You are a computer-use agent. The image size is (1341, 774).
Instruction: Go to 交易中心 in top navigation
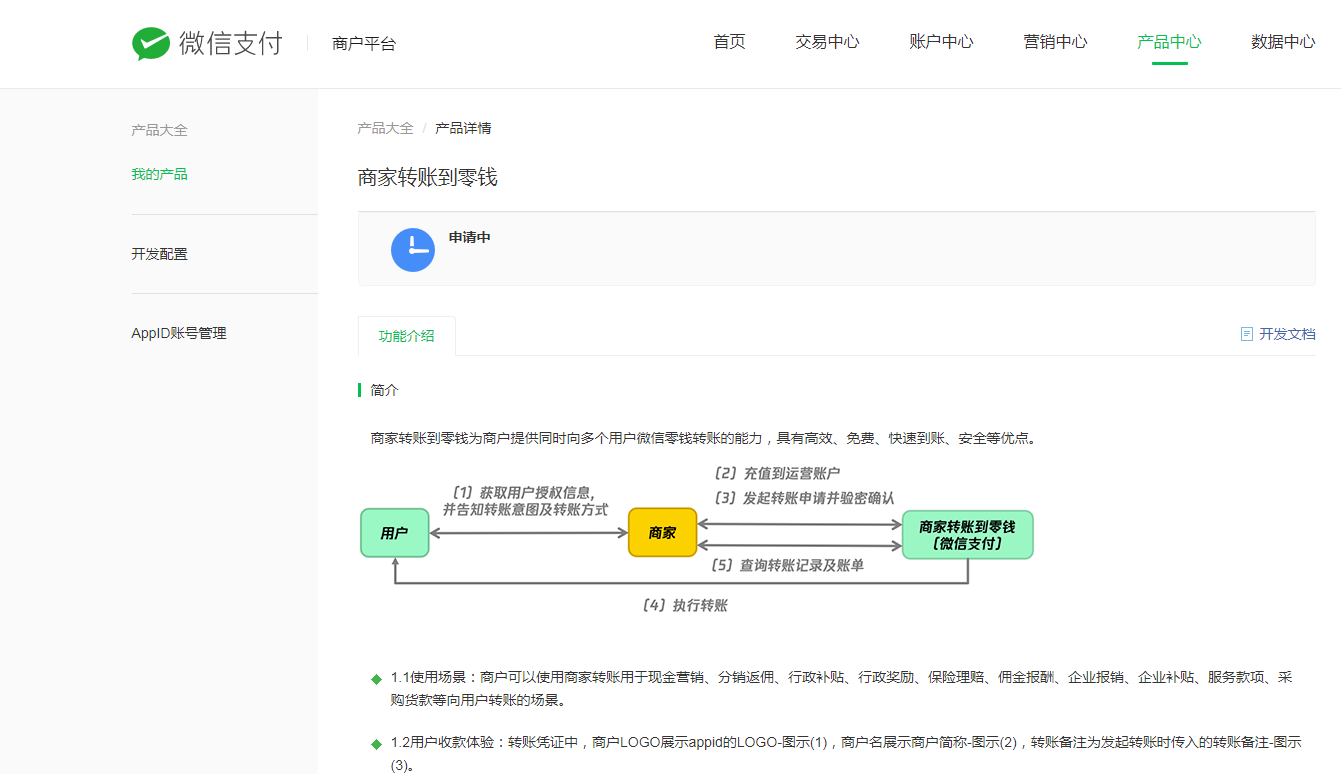827,42
